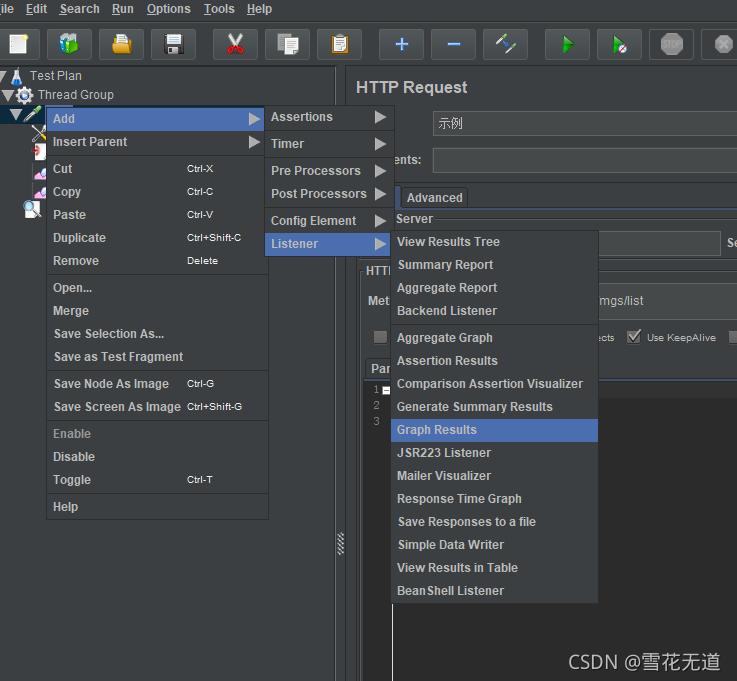
Task: Select Disable in context menu
Action: pos(157,457)
